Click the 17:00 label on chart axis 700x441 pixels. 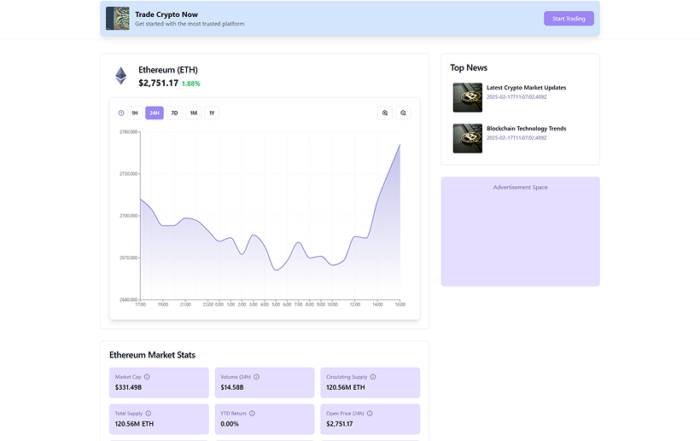click(140, 304)
